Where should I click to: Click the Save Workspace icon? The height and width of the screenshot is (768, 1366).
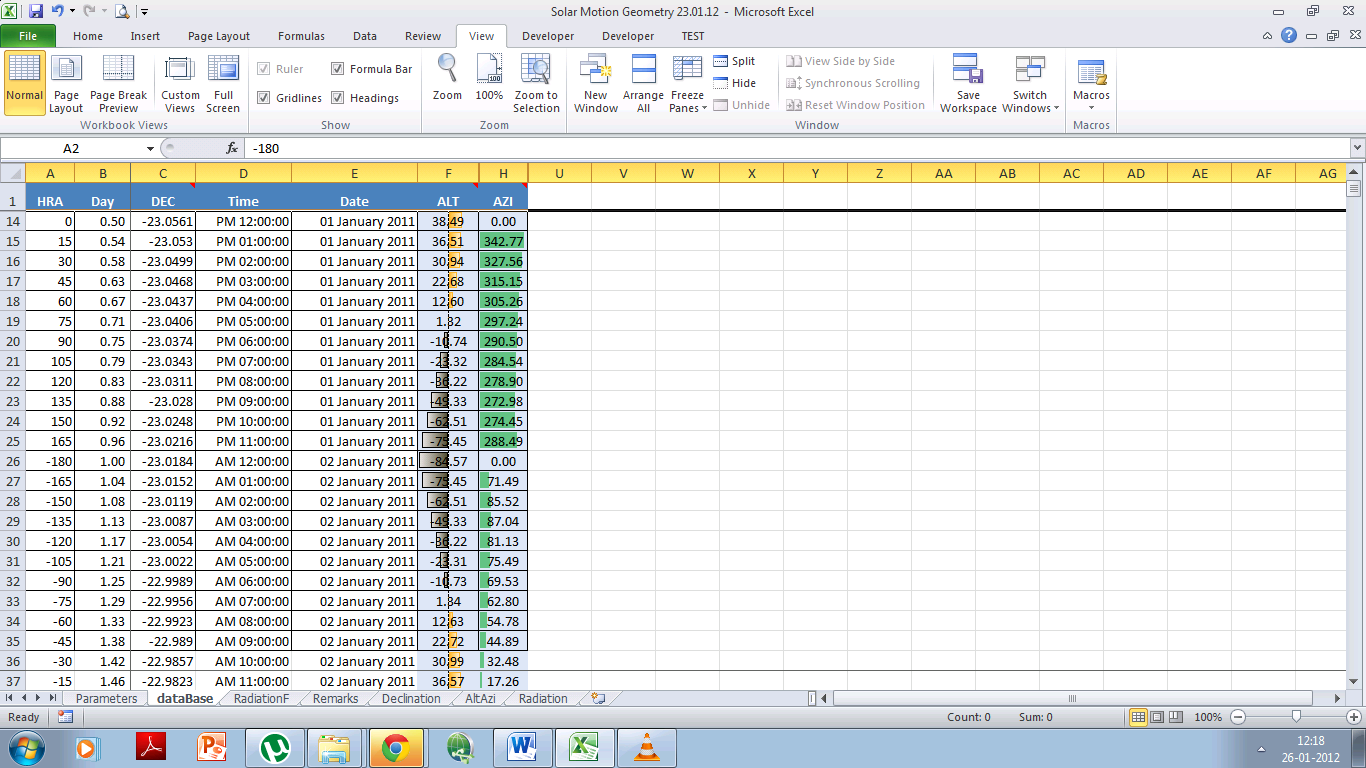pos(966,82)
